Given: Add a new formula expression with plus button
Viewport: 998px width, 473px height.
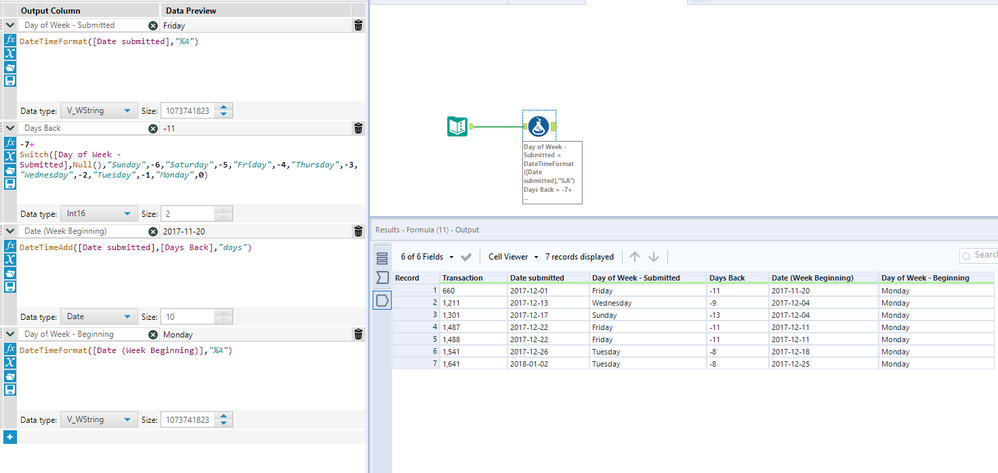Looking at the screenshot, I should 10,437.
